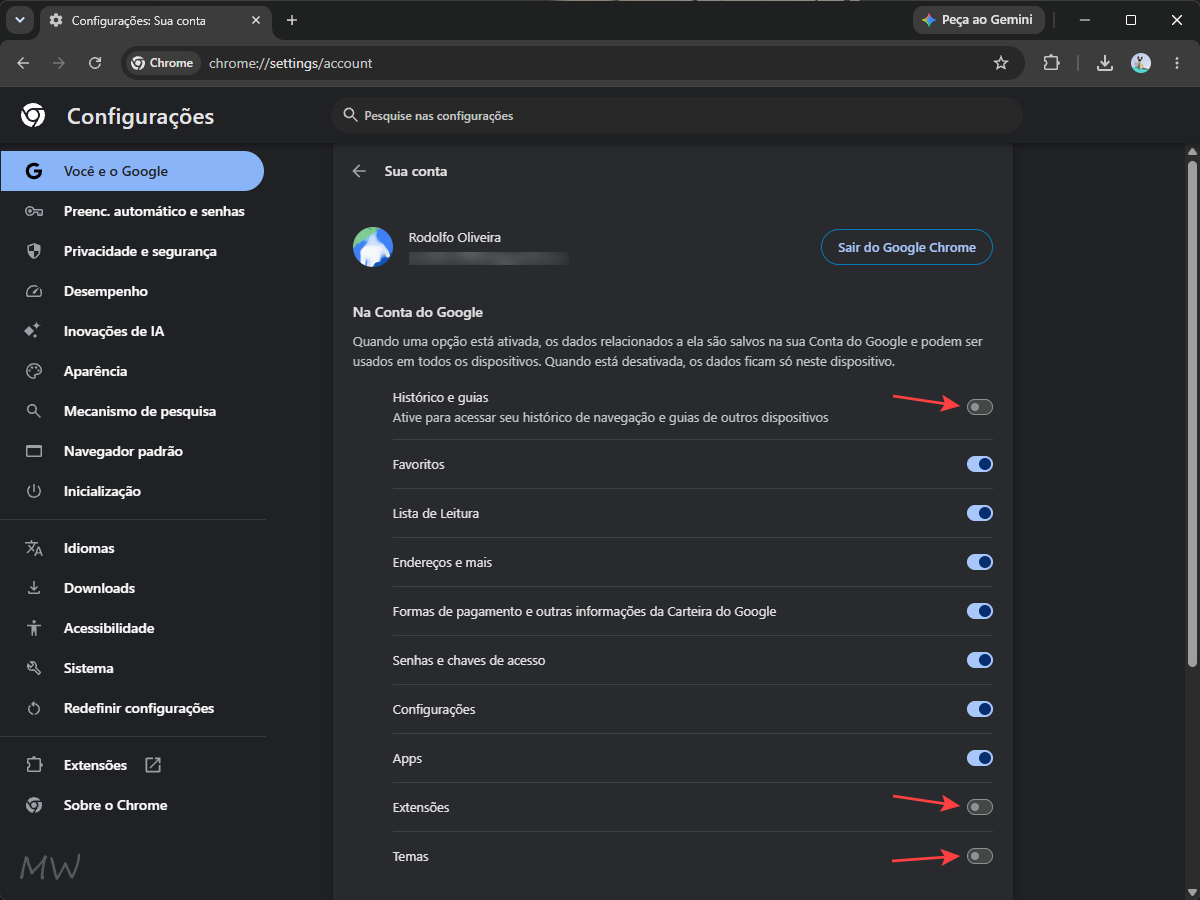Viewport: 1200px width, 900px height.
Task: Toggle the Apps sync switch
Action: point(980,758)
